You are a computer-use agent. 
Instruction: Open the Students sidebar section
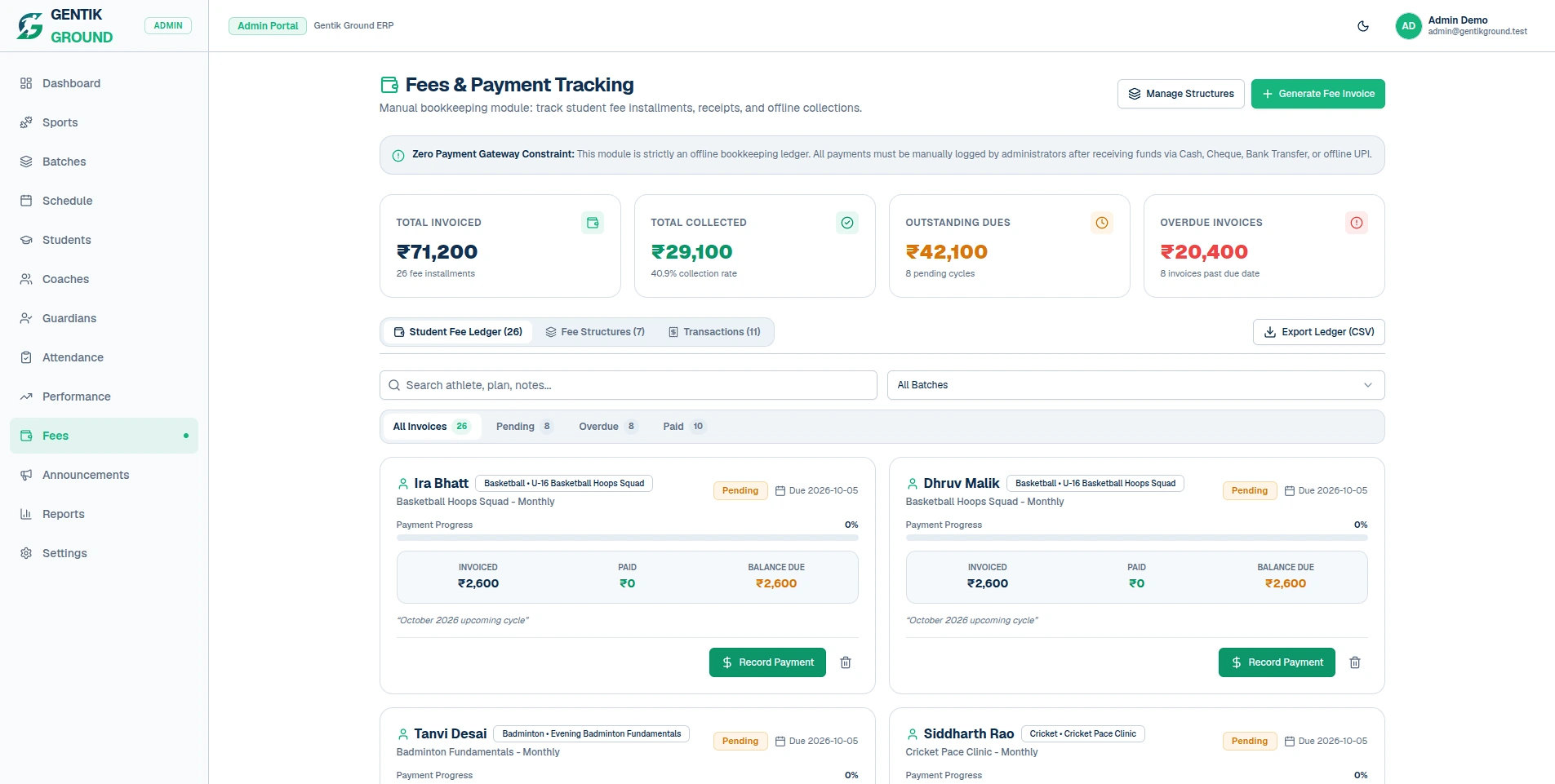pyautogui.click(x=104, y=240)
